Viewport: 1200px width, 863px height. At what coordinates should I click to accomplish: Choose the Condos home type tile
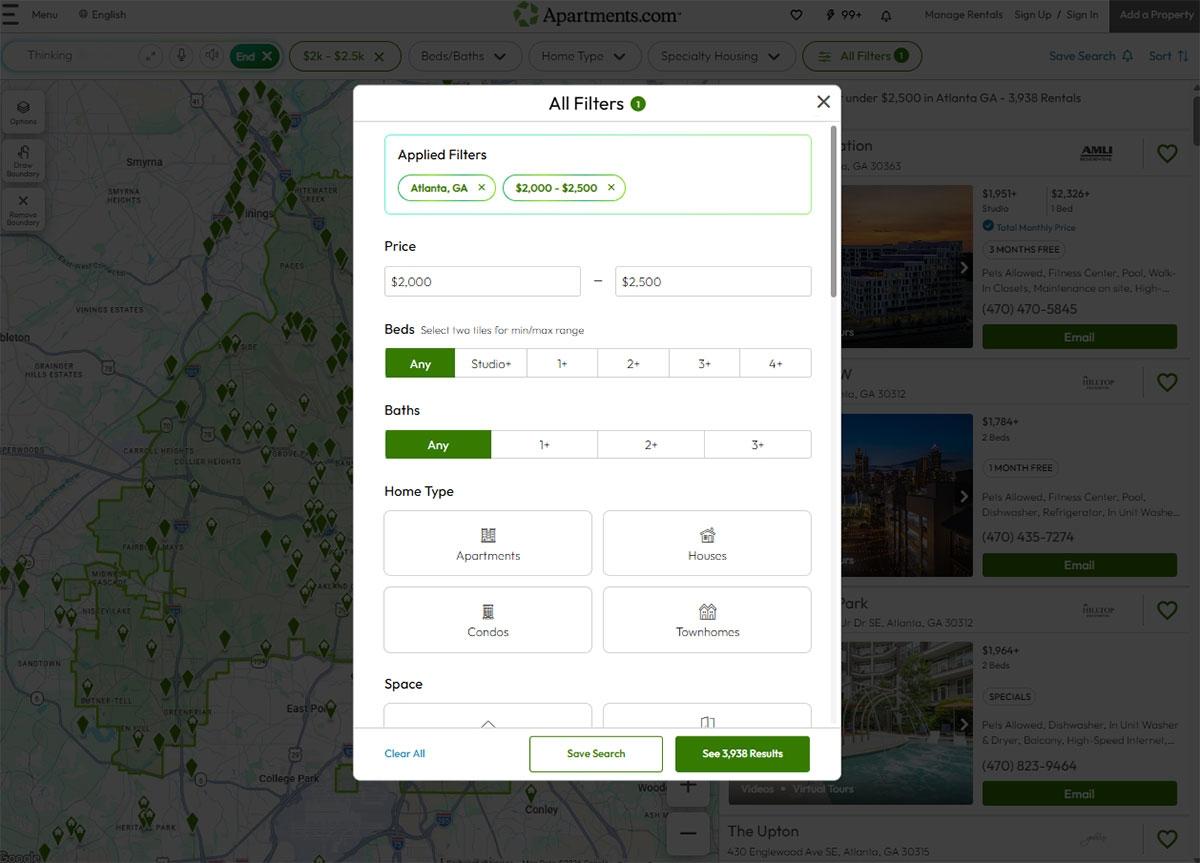(488, 619)
